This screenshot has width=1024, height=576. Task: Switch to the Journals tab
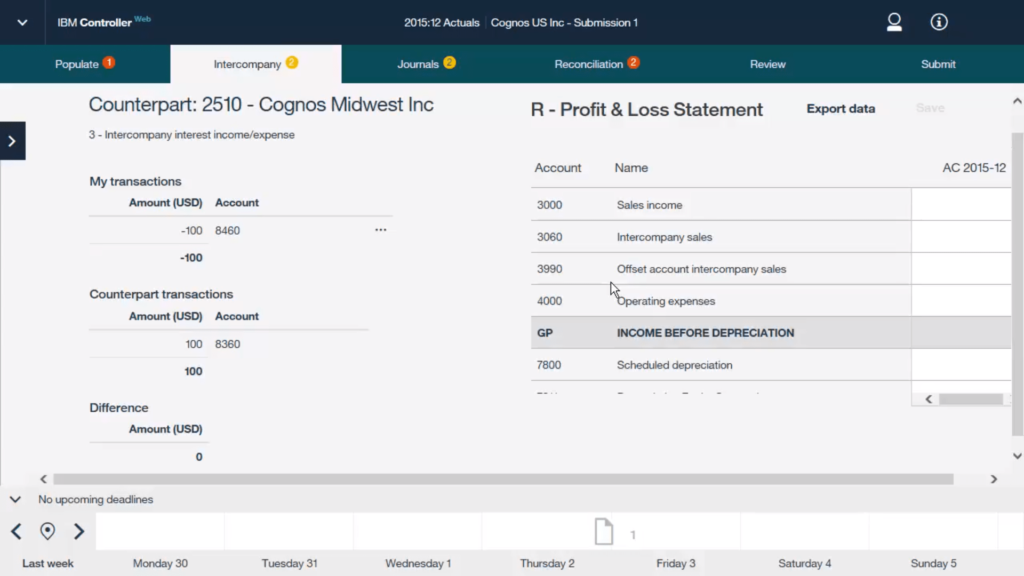click(x=420, y=63)
